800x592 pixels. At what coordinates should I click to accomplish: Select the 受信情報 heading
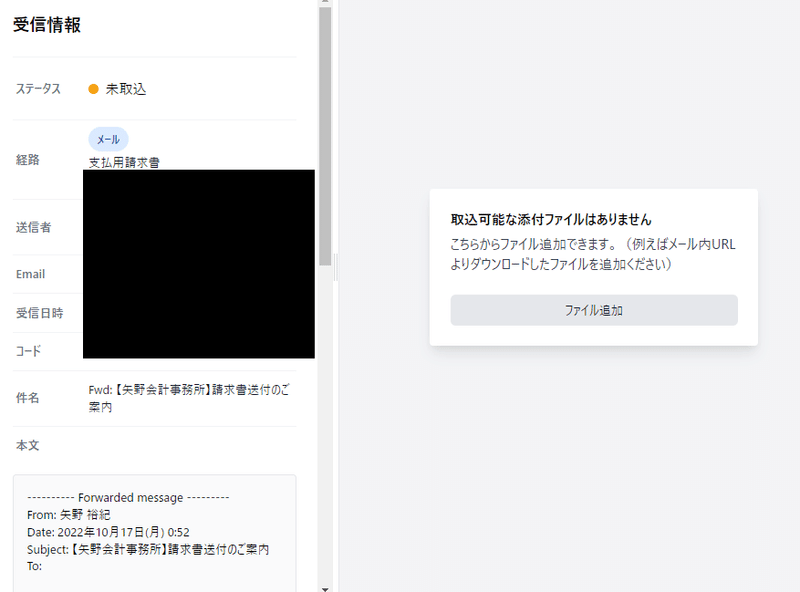click(x=47, y=24)
